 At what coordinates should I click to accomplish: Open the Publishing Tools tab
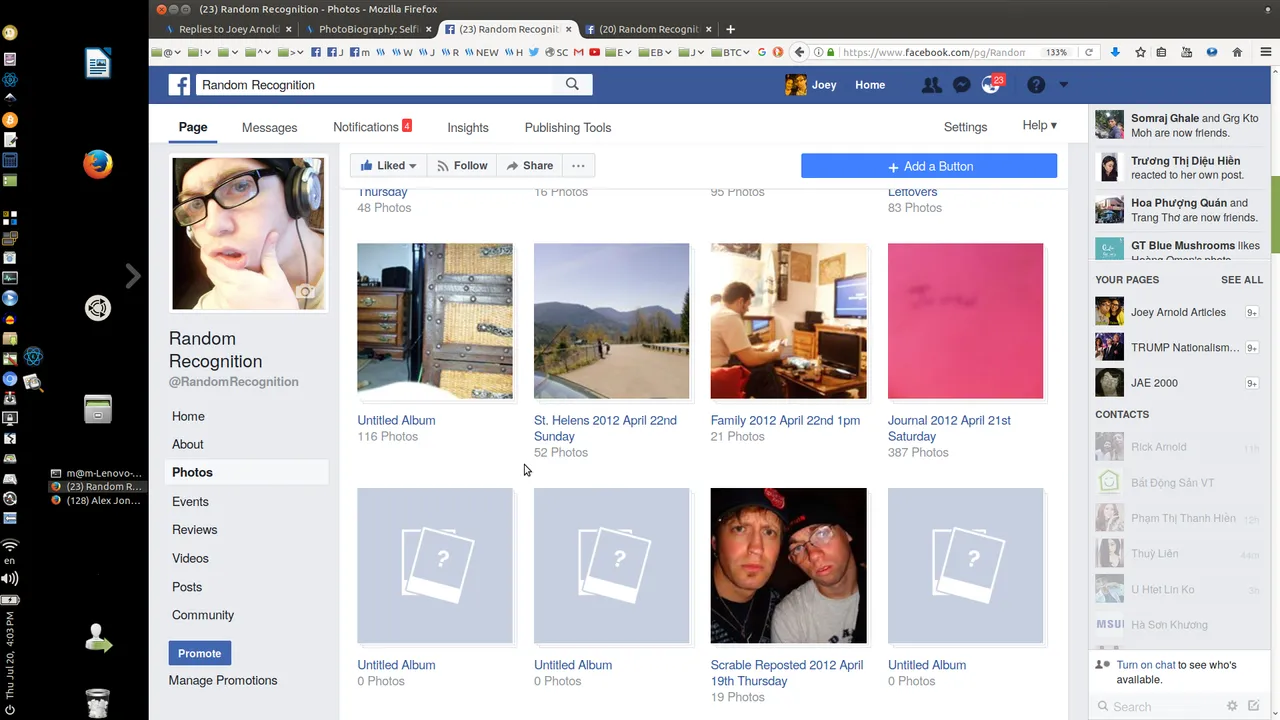tap(567, 128)
